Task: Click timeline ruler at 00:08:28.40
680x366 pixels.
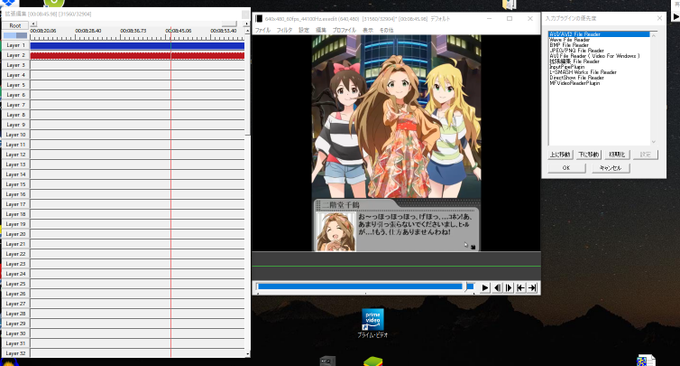Action: click(x=88, y=31)
